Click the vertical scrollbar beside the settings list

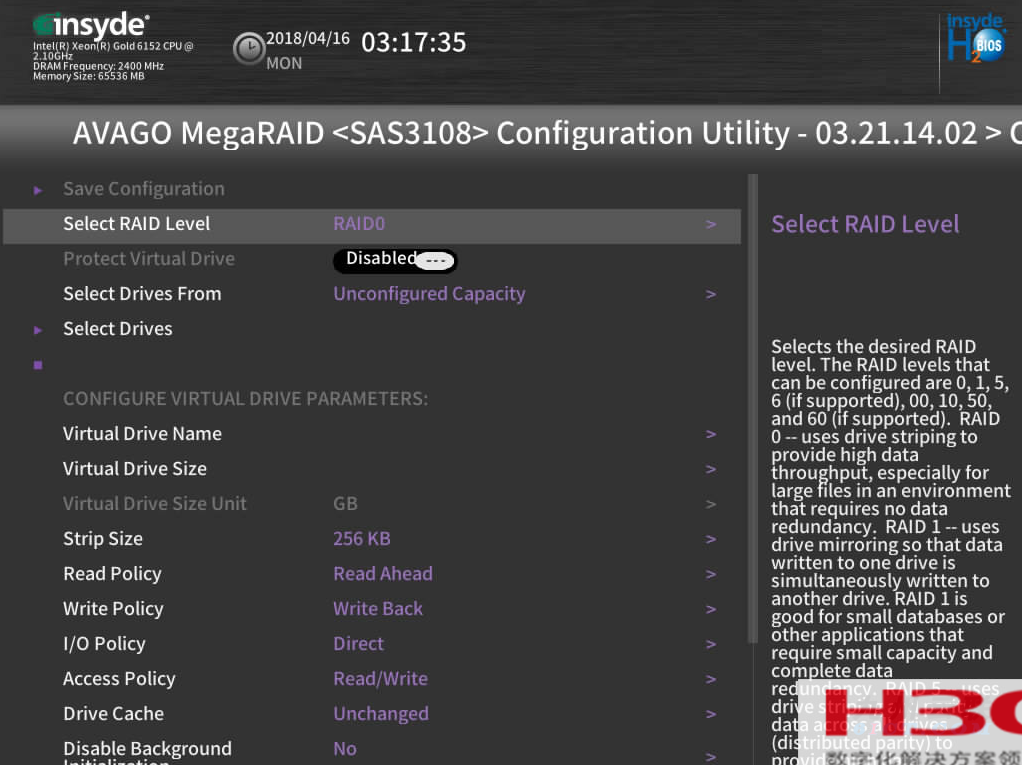[753, 408]
